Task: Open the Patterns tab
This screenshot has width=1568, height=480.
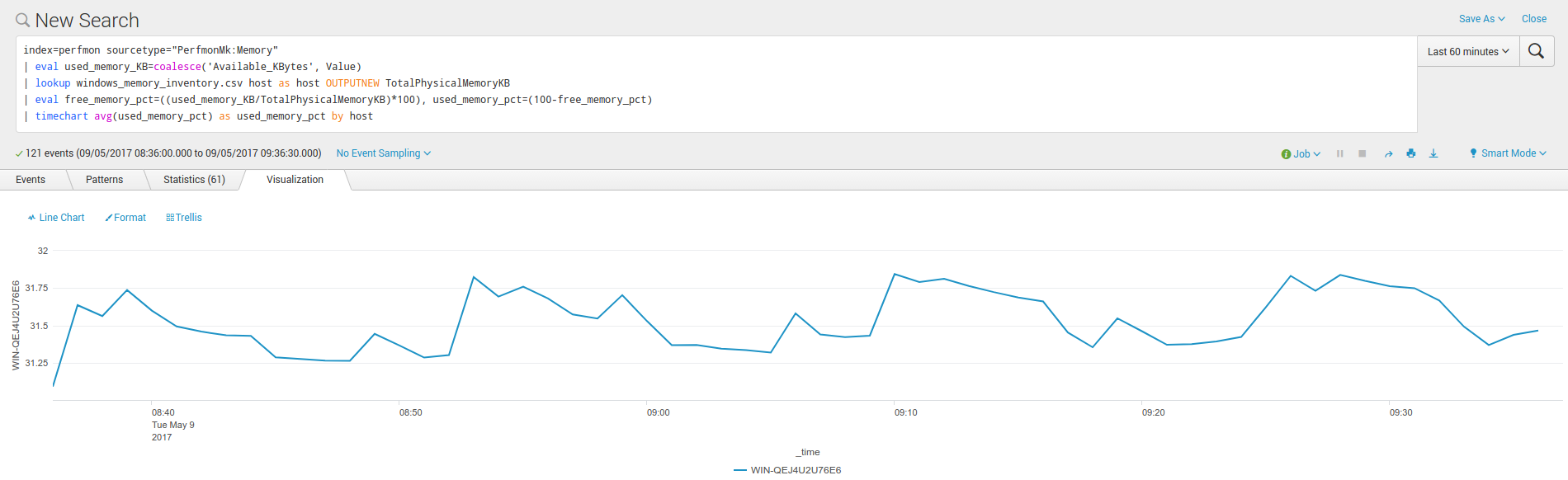Action: click(x=104, y=180)
